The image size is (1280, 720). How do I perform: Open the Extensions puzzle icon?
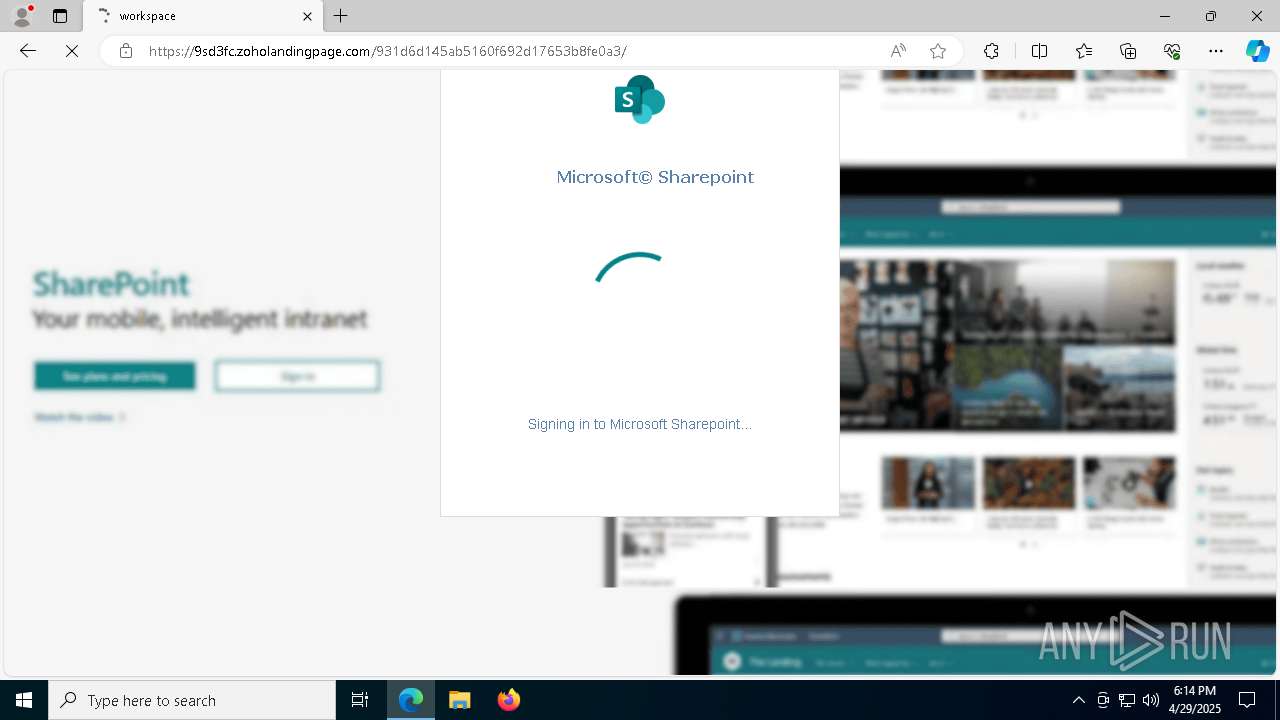tap(991, 51)
